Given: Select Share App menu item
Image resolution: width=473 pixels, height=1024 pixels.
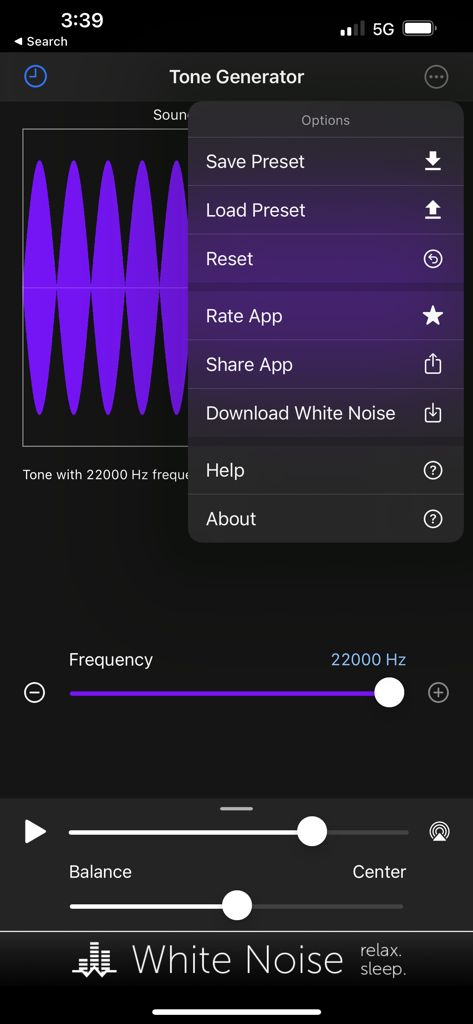Looking at the screenshot, I should pos(325,364).
